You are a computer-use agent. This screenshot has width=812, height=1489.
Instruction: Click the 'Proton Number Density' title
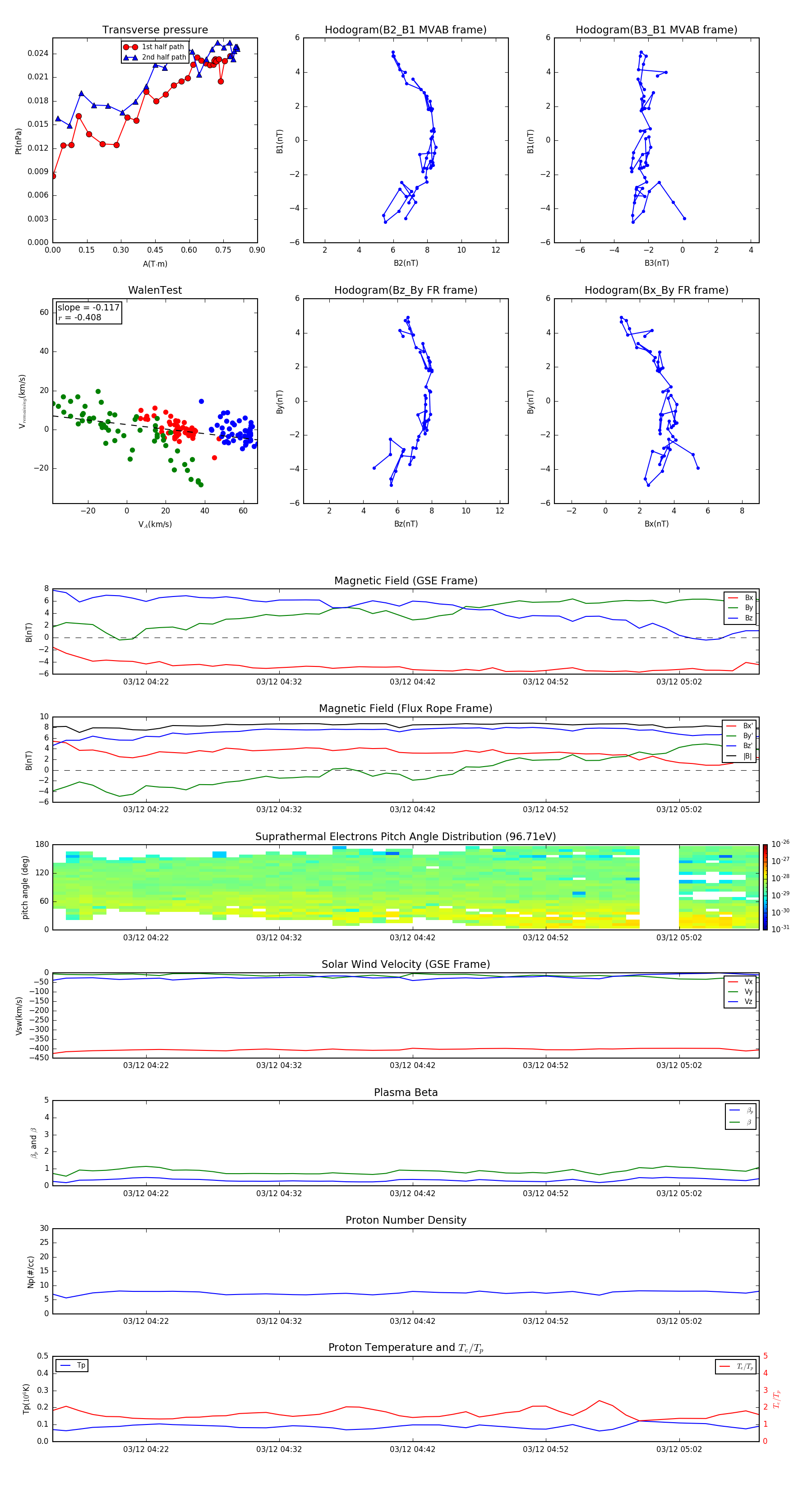click(x=406, y=1220)
